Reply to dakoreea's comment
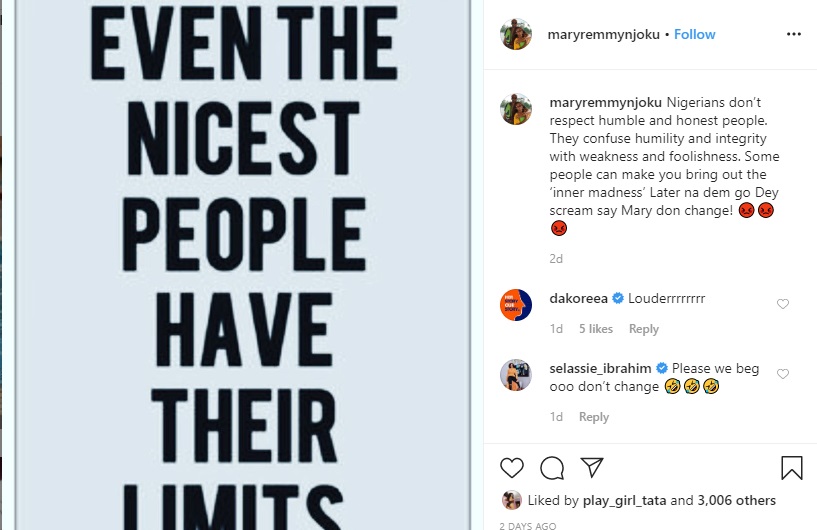The height and width of the screenshot is (530, 817). click(643, 329)
